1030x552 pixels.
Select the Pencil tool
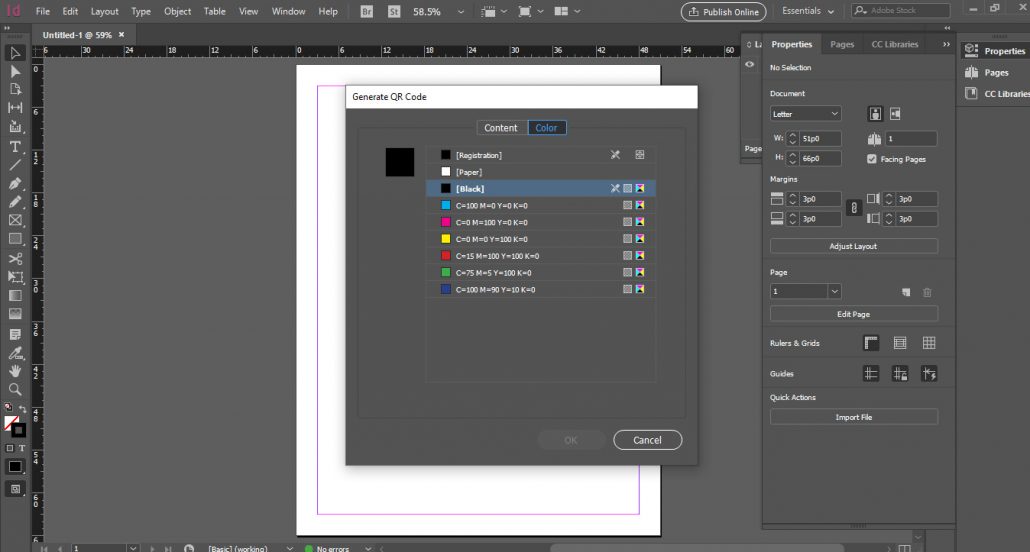point(15,202)
